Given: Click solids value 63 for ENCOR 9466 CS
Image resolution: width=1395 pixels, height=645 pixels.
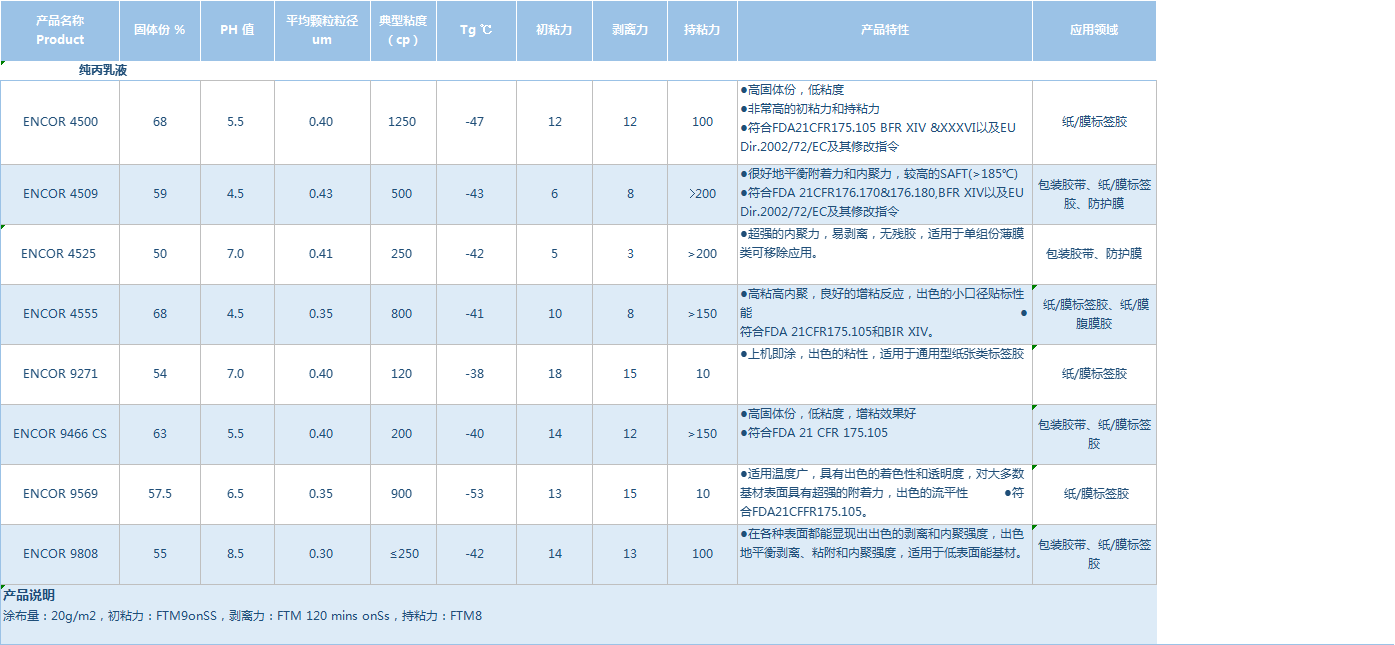Looking at the screenshot, I should [x=160, y=434].
